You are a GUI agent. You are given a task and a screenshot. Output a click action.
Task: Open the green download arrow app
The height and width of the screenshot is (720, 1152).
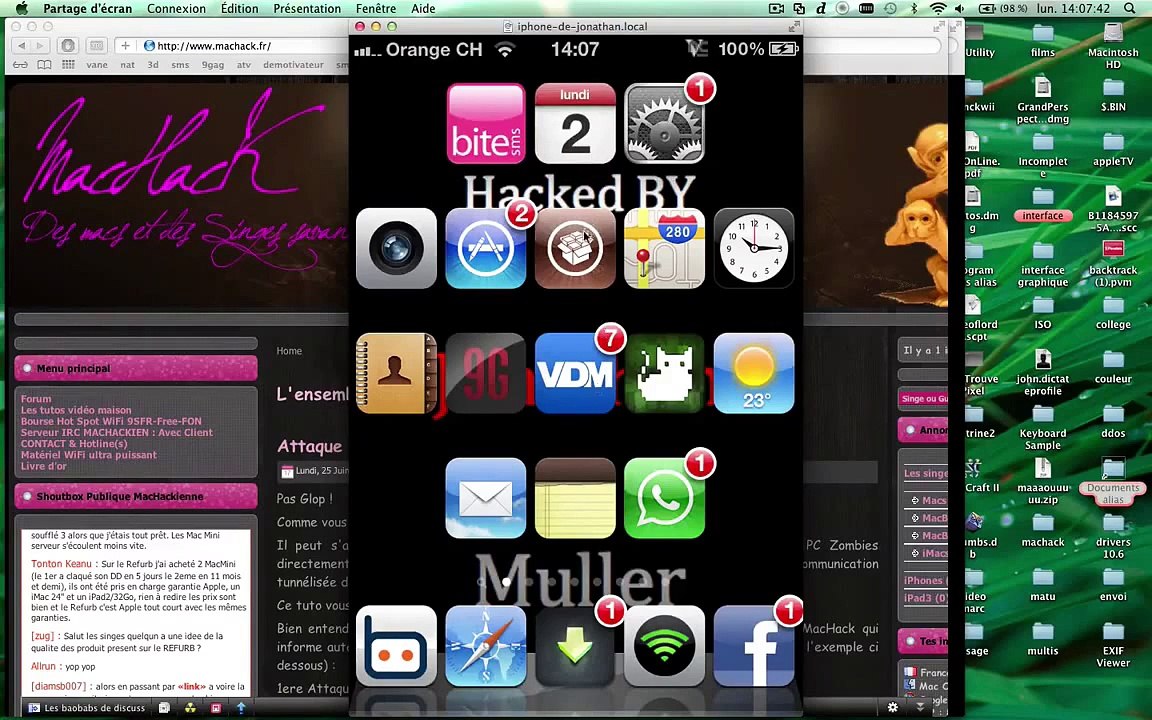tap(575, 646)
